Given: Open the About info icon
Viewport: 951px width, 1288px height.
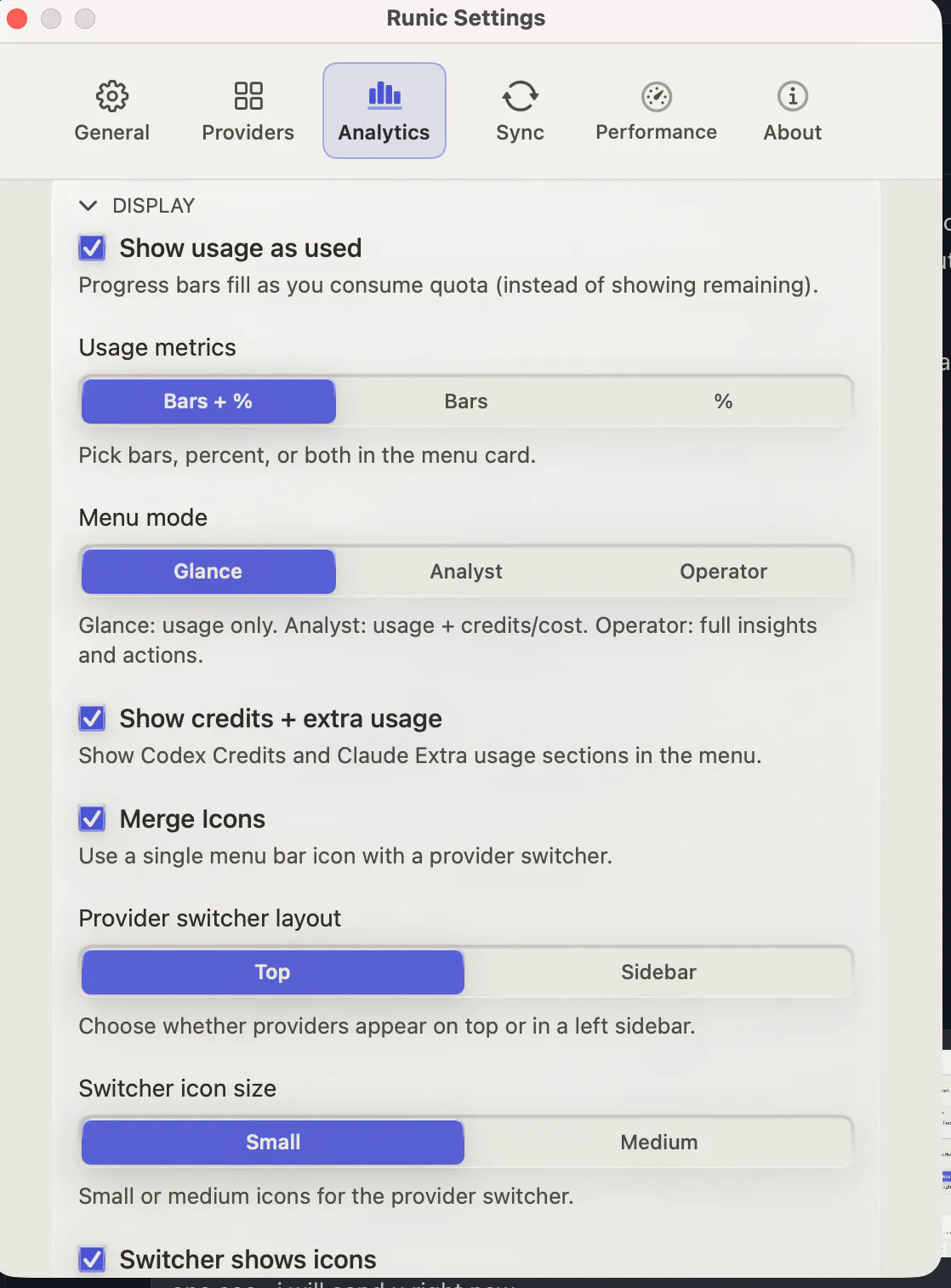Looking at the screenshot, I should click(x=793, y=96).
